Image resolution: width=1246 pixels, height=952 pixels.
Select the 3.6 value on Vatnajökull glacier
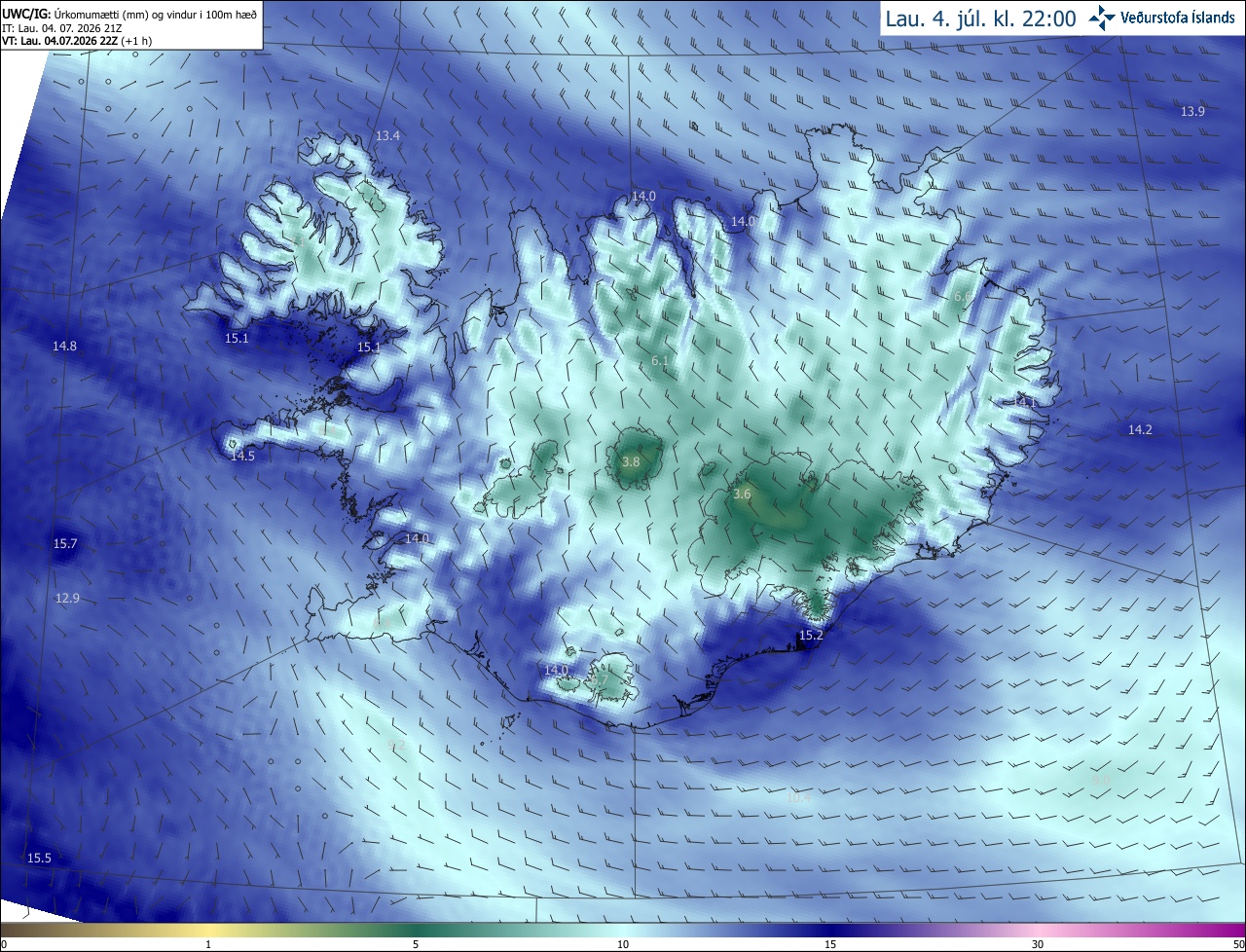pos(742,494)
